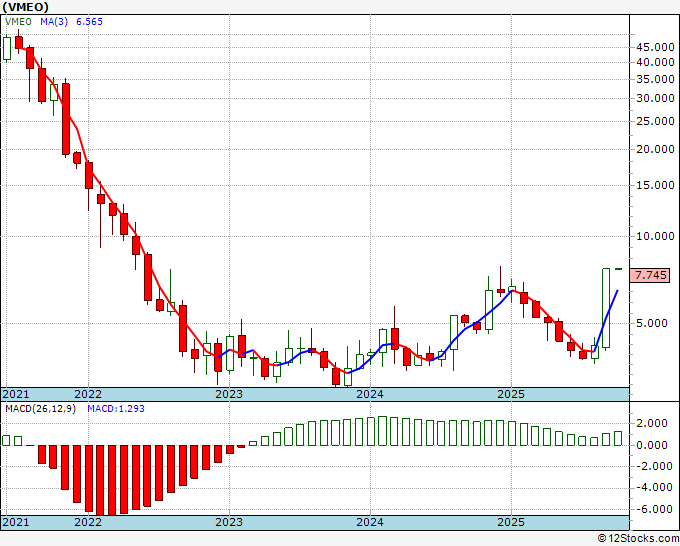Click 2024 on the MACD time axis
The height and width of the screenshot is (546, 680).
pyautogui.click(x=370, y=522)
